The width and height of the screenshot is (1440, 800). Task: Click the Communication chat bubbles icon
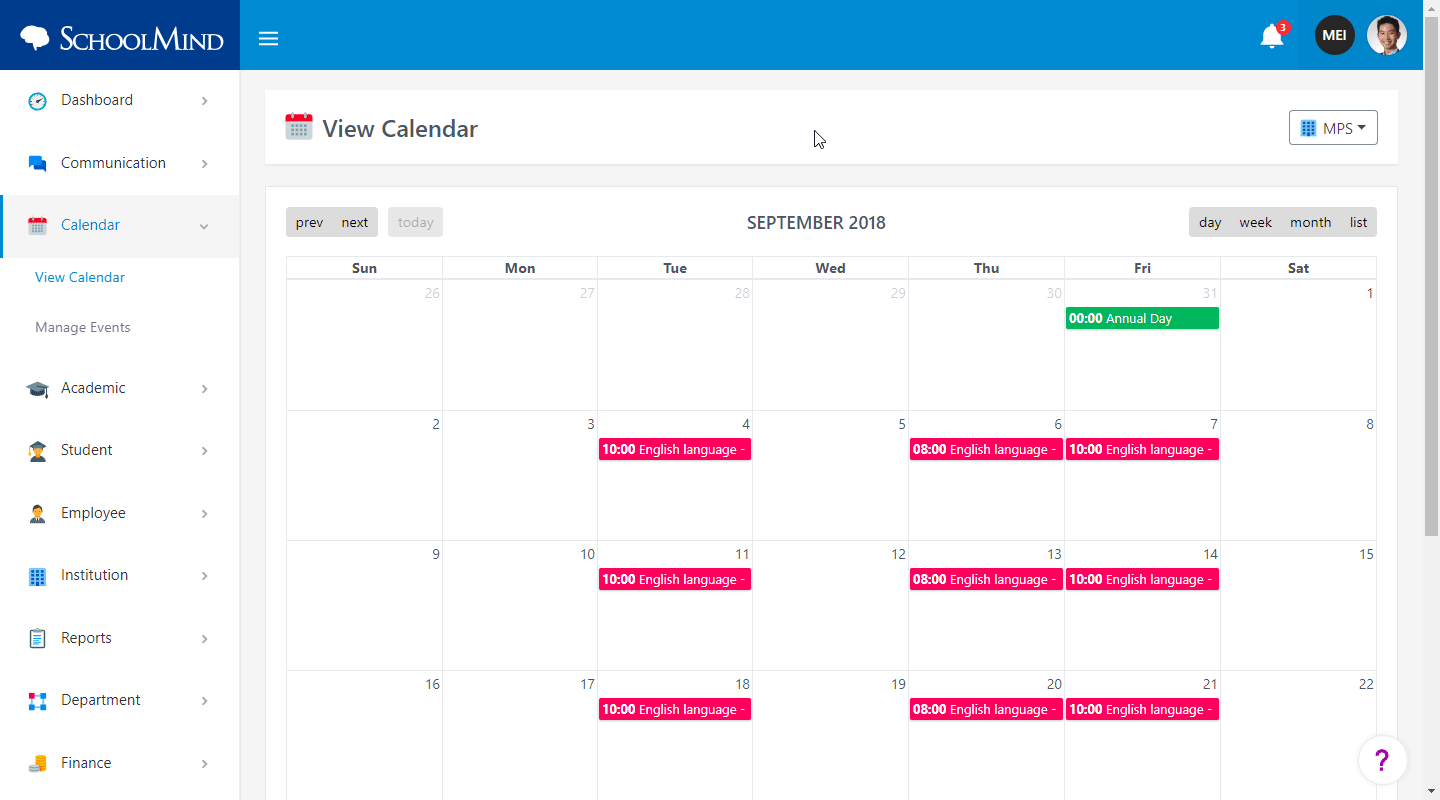point(38,163)
